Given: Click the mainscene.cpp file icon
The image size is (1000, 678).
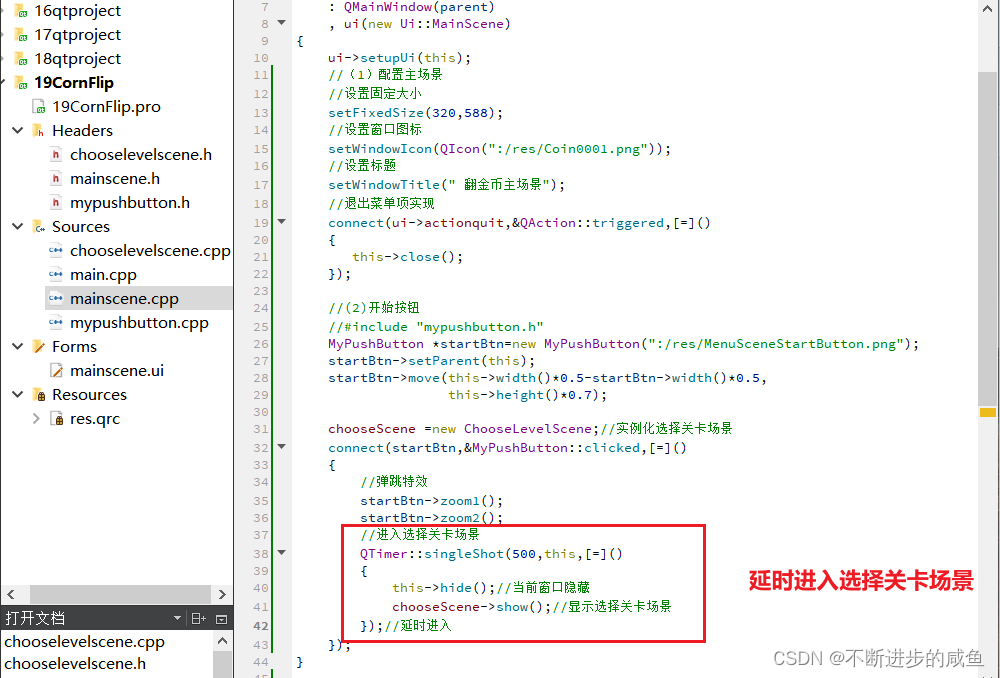Looking at the screenshot, I should tap(56, 298).
